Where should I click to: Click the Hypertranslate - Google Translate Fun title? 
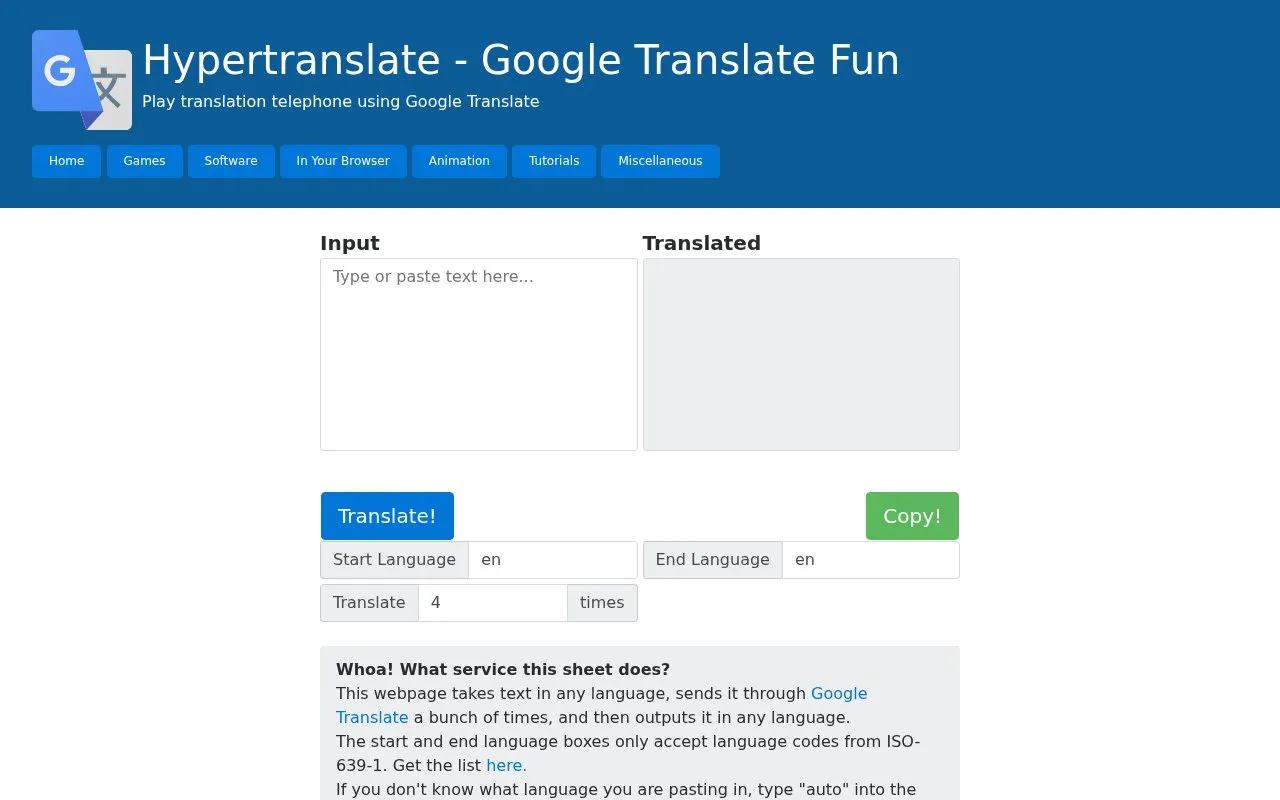[x=521, y=60]
